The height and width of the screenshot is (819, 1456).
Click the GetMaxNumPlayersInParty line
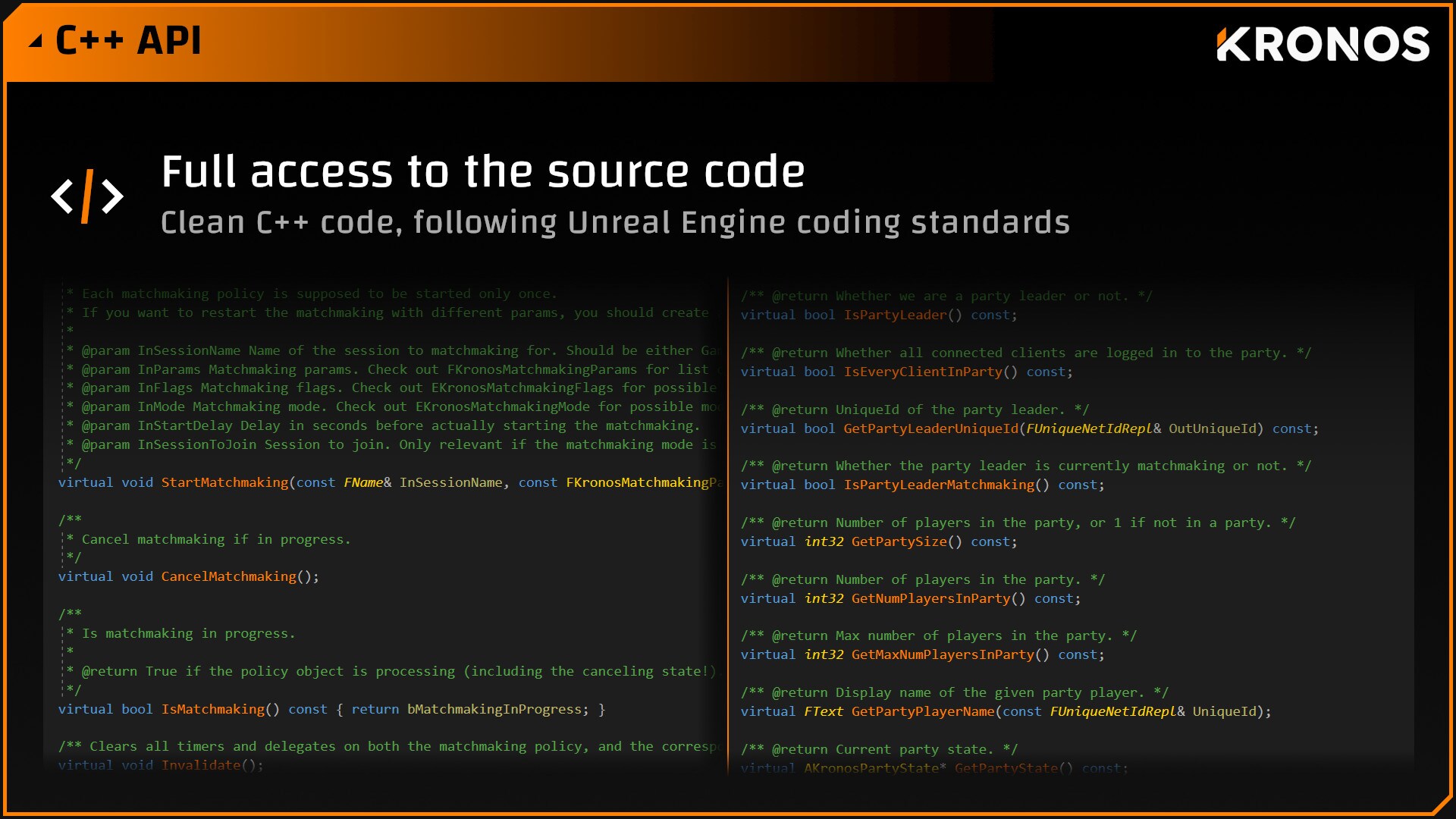point(952,654)
